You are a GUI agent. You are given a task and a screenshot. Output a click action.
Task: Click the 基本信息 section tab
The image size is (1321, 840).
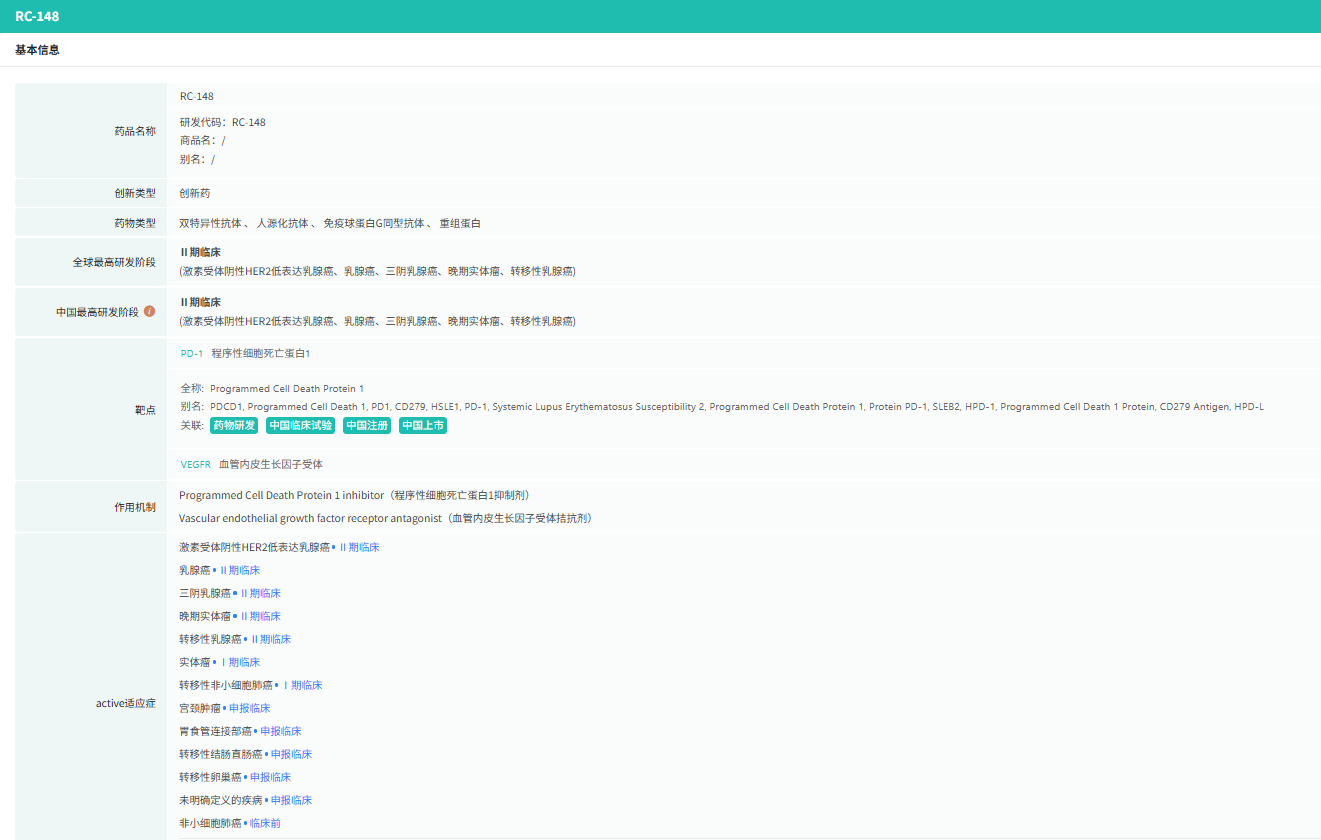tap(37, 50)
